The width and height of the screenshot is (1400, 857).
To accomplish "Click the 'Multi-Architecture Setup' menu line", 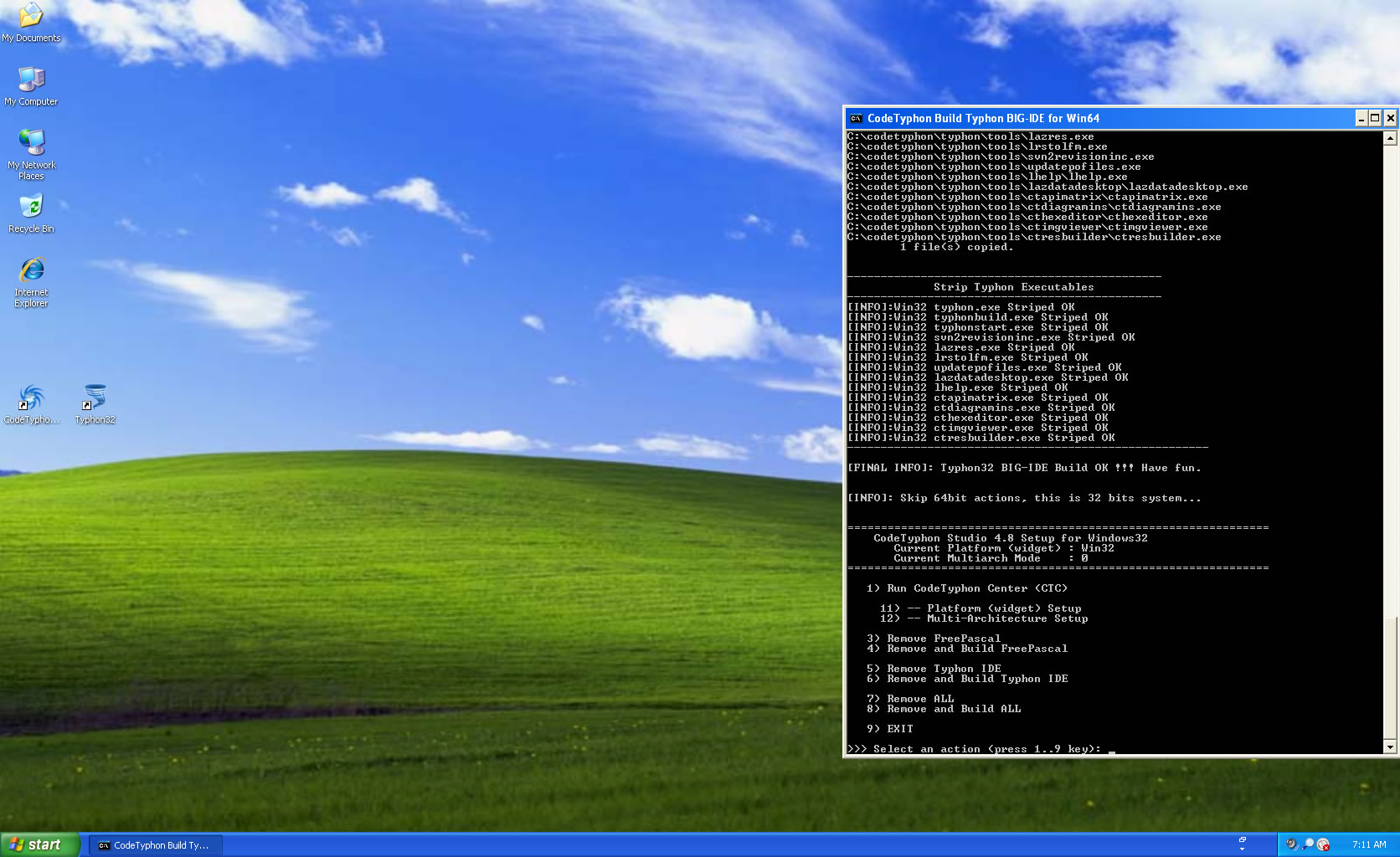I will (984, 618).
